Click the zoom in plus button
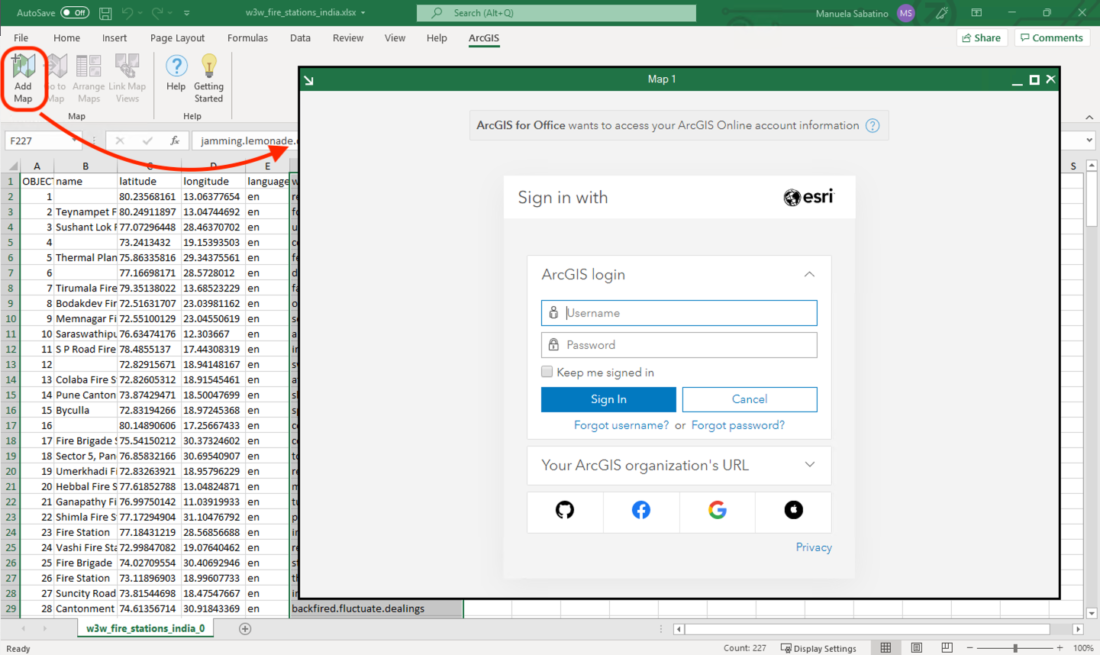This screenshot has width=1100, height=655. pyautogui.click(x=1059, y=648)
